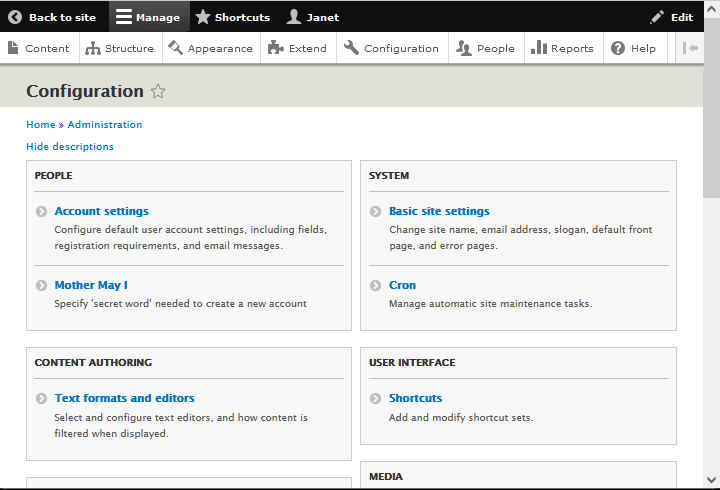The width and height of the screenshot is (720, 490).
Task: Open the Reports menu item
Action: [562, 48]
